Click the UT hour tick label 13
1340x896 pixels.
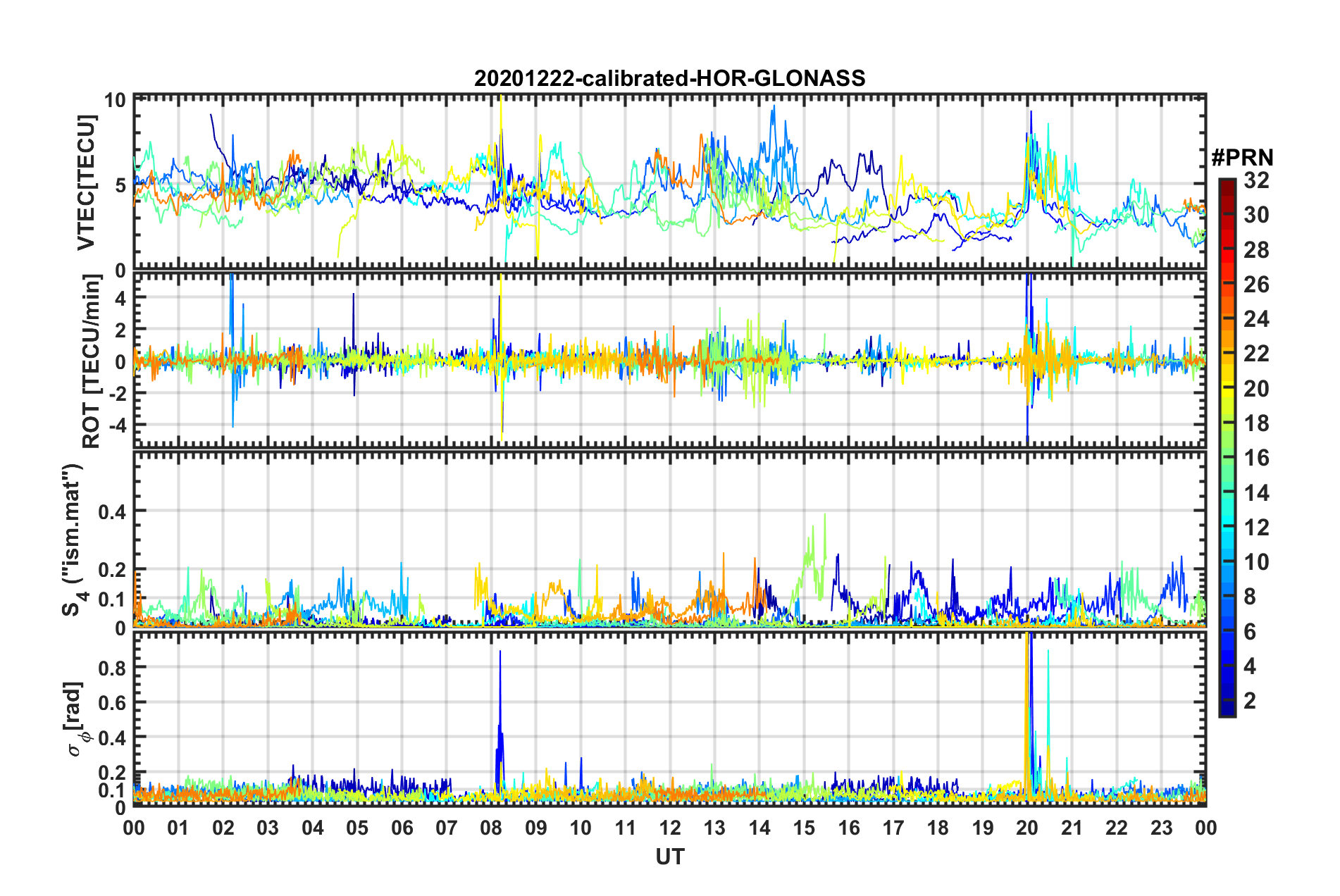click(x=714, y=828)
